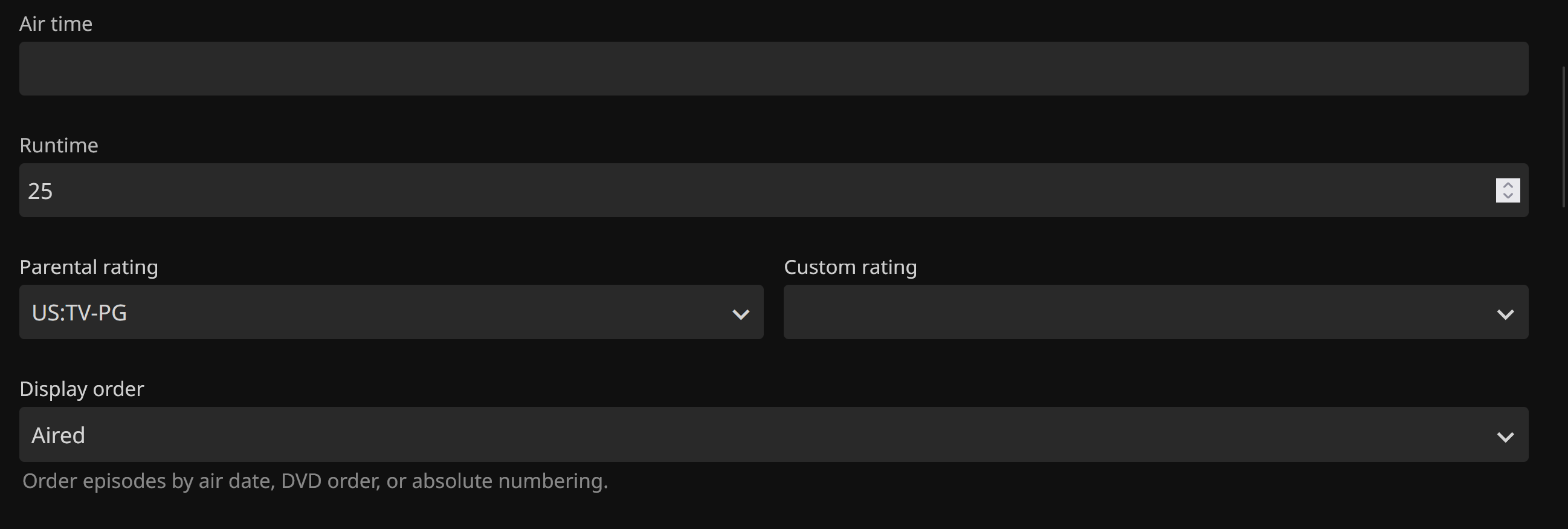Expand the Display order Aired dropdown
Screen dimensions: 1568x529
pyautogui.click(x=773, y=435)
